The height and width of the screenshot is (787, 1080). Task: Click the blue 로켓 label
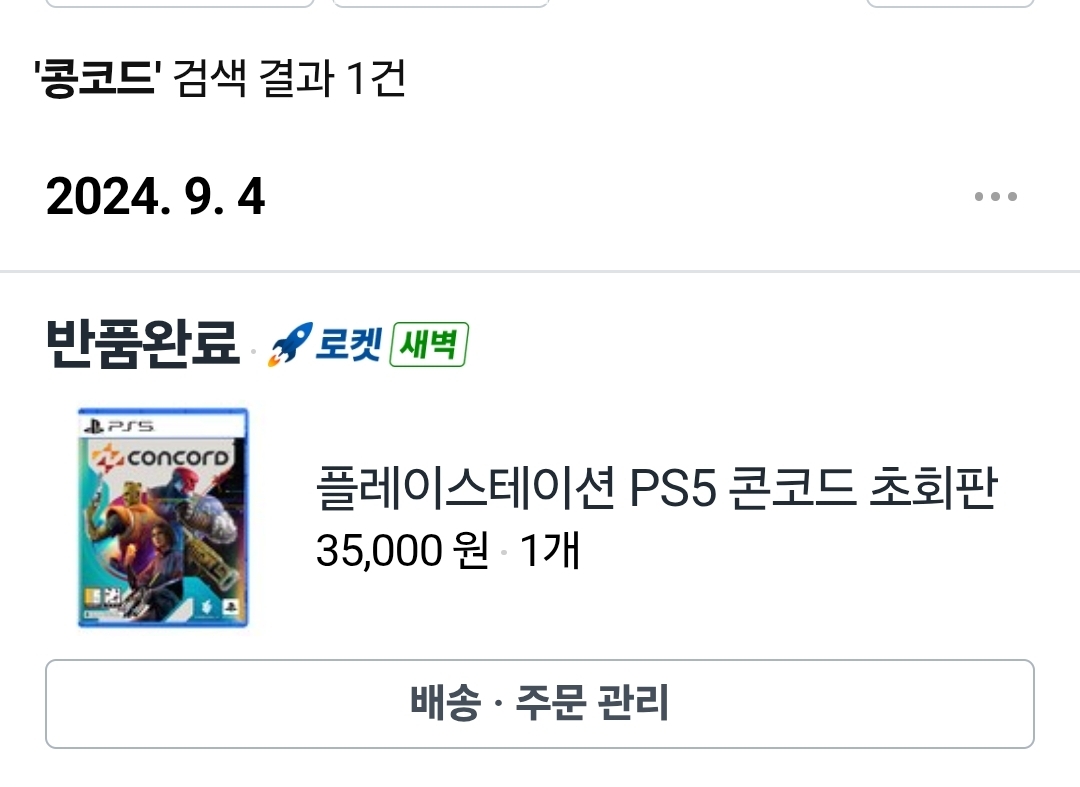click(x=348, y=344)
